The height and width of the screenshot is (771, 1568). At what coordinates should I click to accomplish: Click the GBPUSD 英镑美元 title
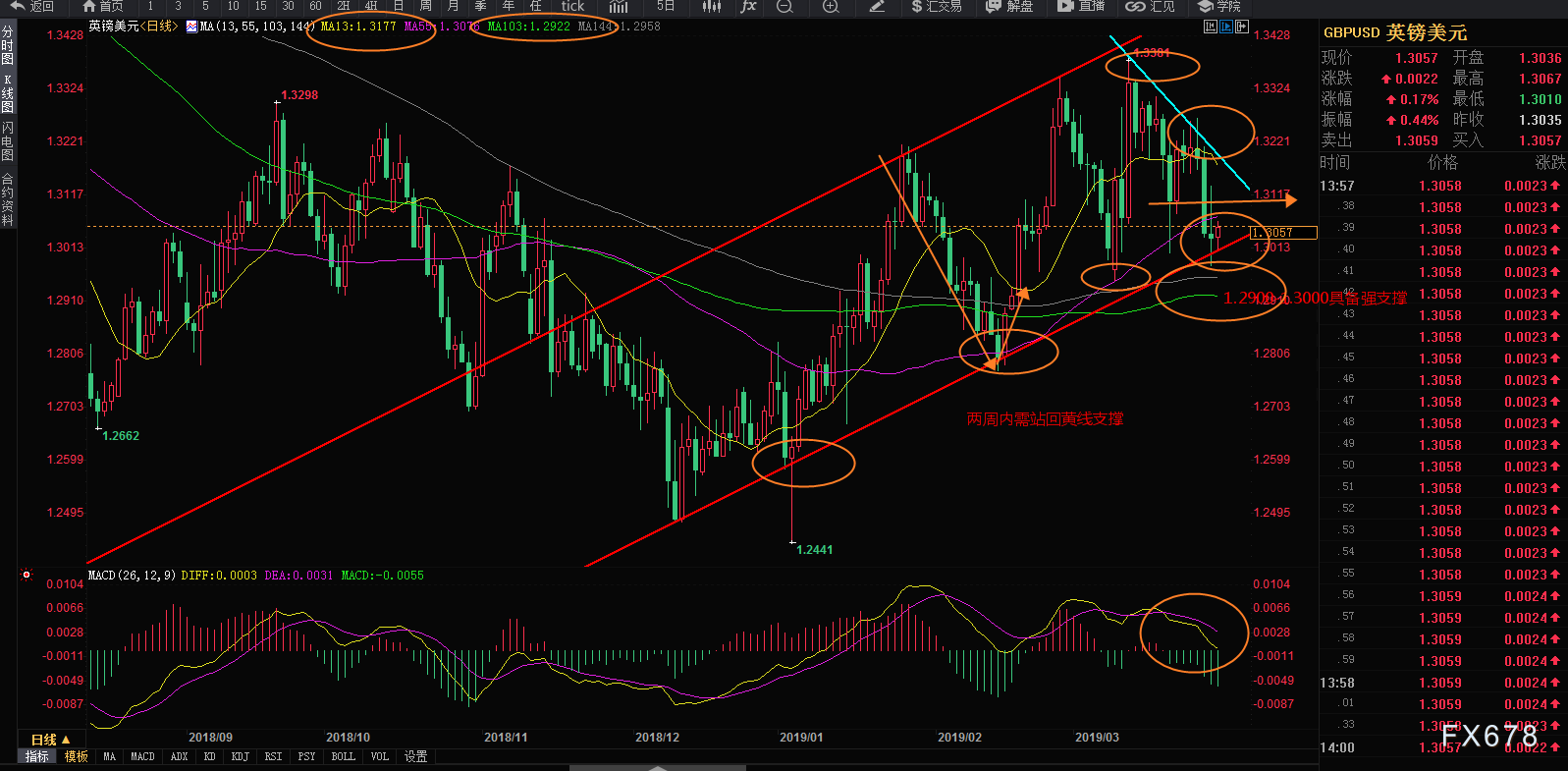(x=1395, y=32)
